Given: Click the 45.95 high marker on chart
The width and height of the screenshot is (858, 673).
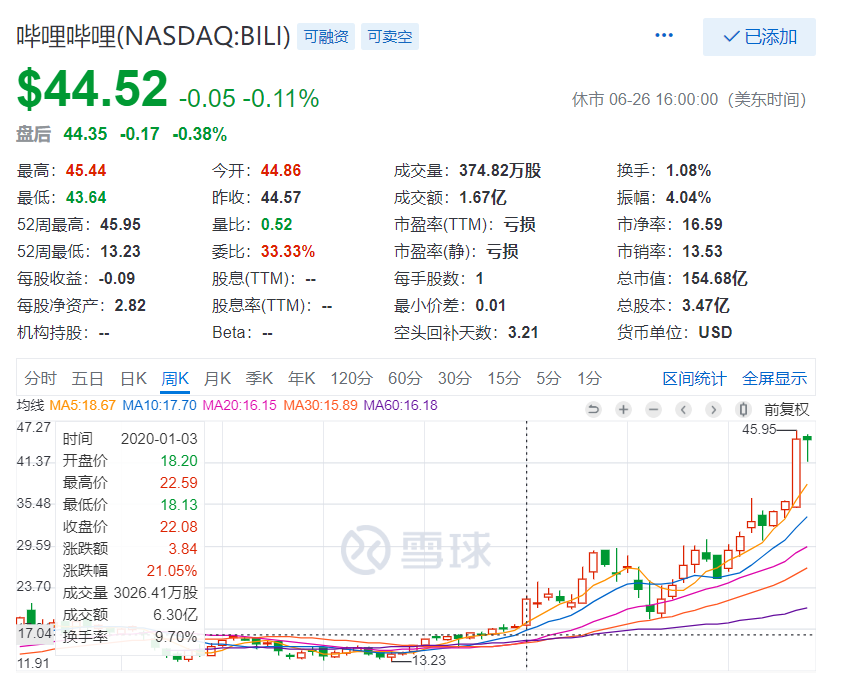Looking at the screenshot, I should coord(759,430).
